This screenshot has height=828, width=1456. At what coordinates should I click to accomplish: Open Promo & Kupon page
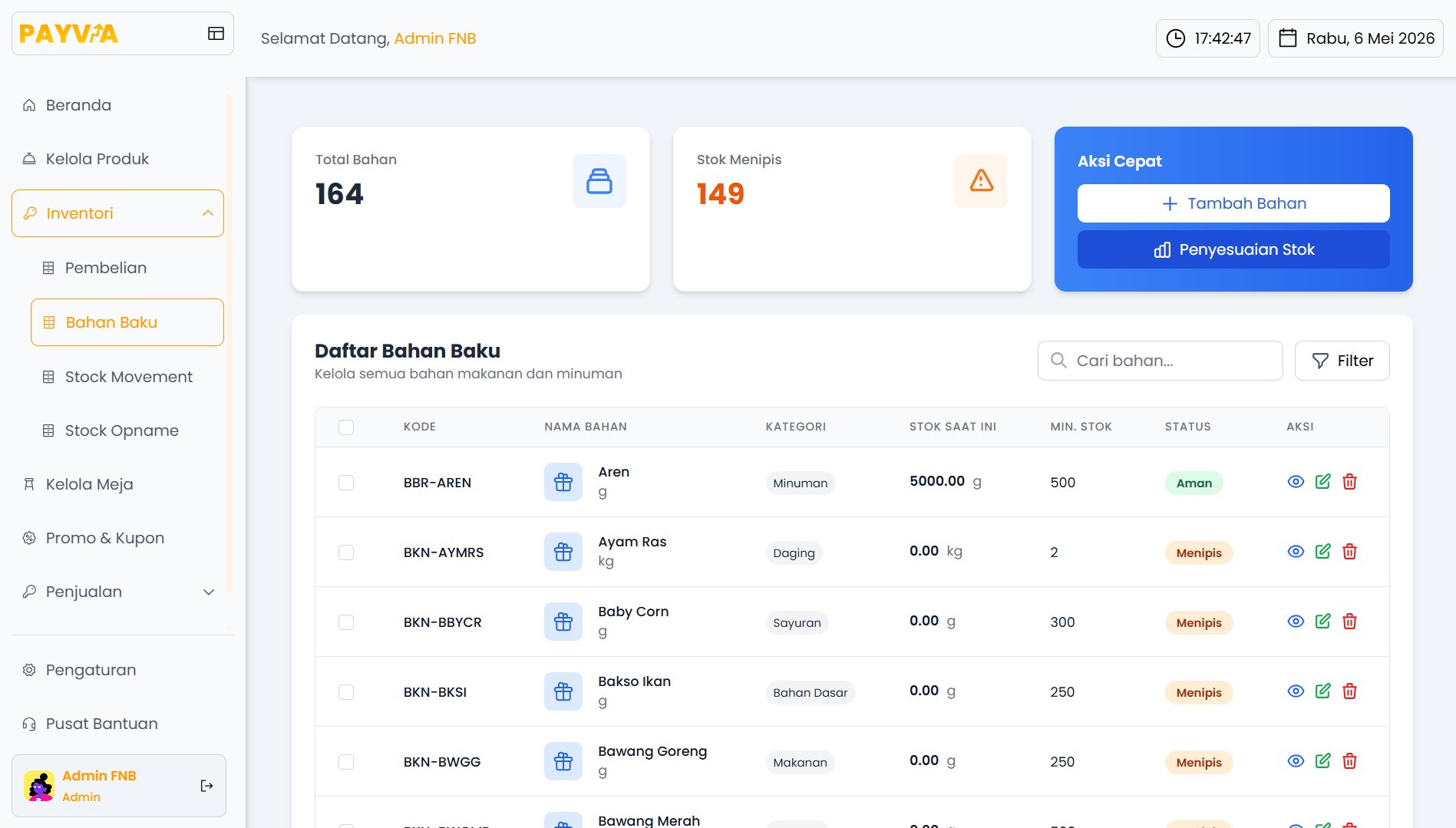pos(117,538)
